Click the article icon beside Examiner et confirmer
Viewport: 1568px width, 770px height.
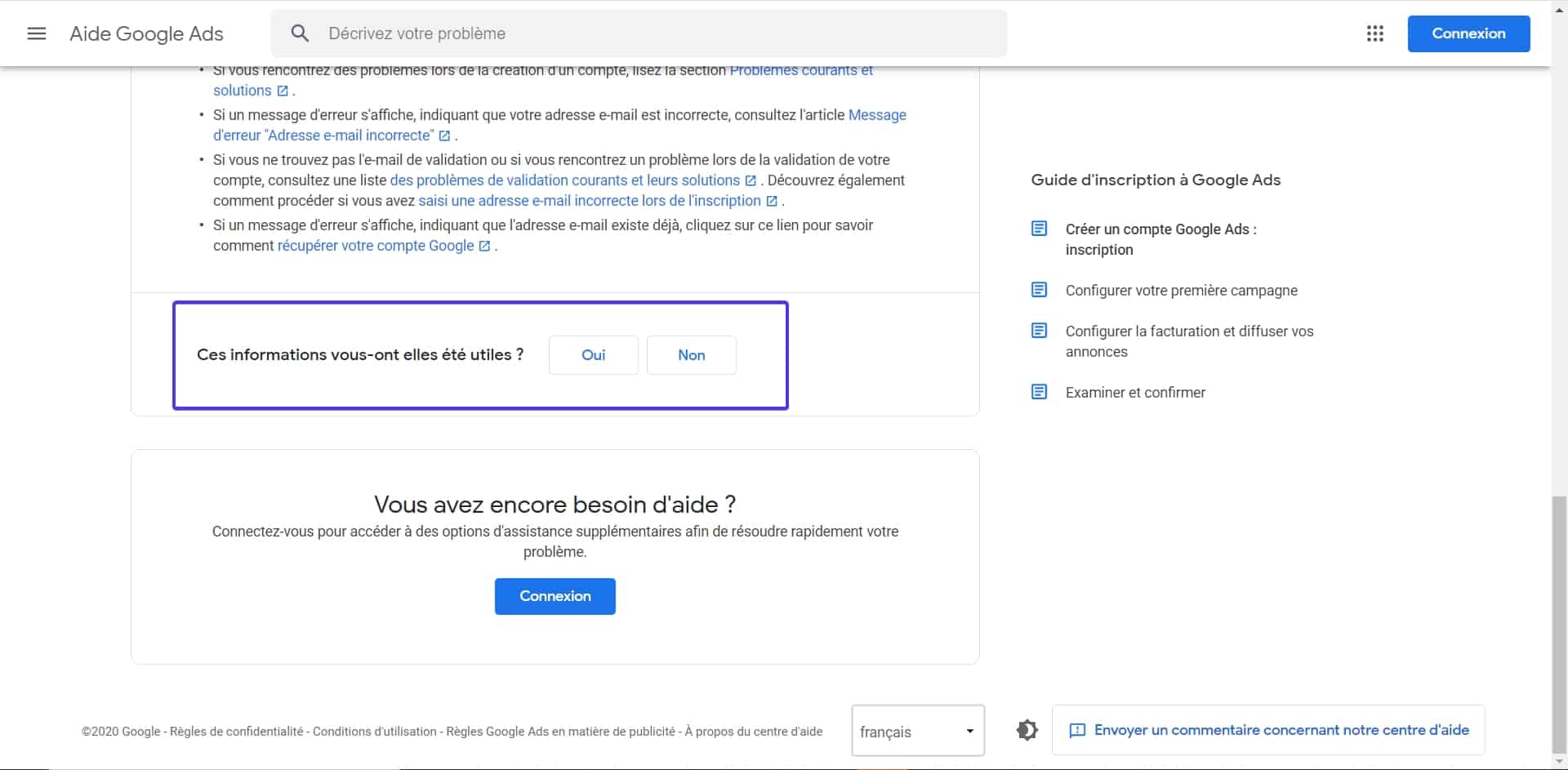point(1039,392)
